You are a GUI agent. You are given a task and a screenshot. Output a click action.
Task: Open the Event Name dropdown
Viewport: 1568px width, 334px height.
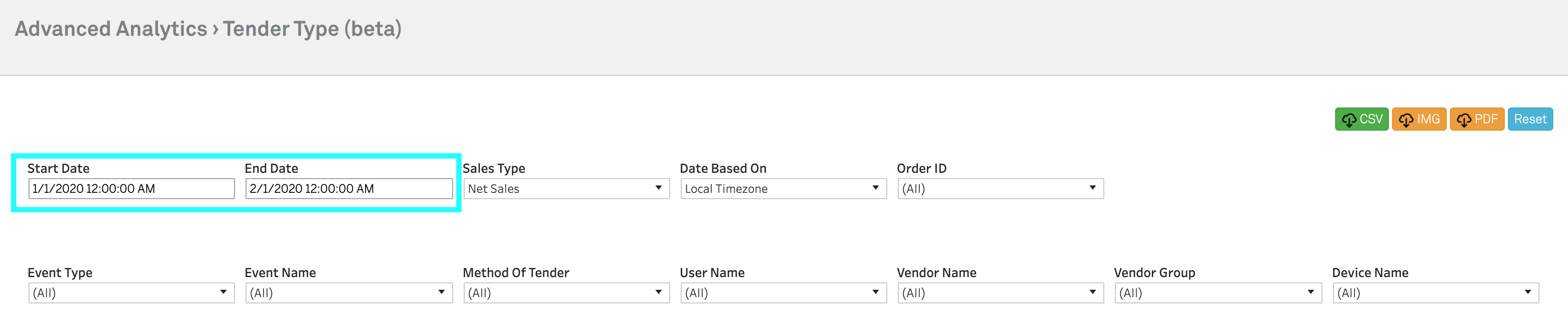click(348, 292)
